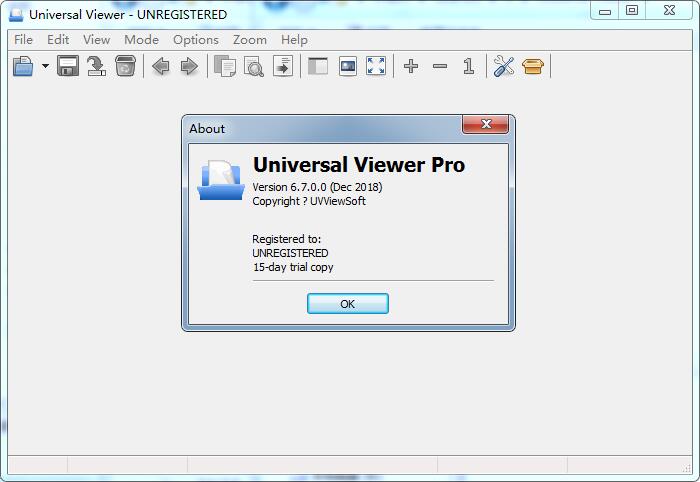Expand the Open file dropdown arrow

(x=45, y=66)
